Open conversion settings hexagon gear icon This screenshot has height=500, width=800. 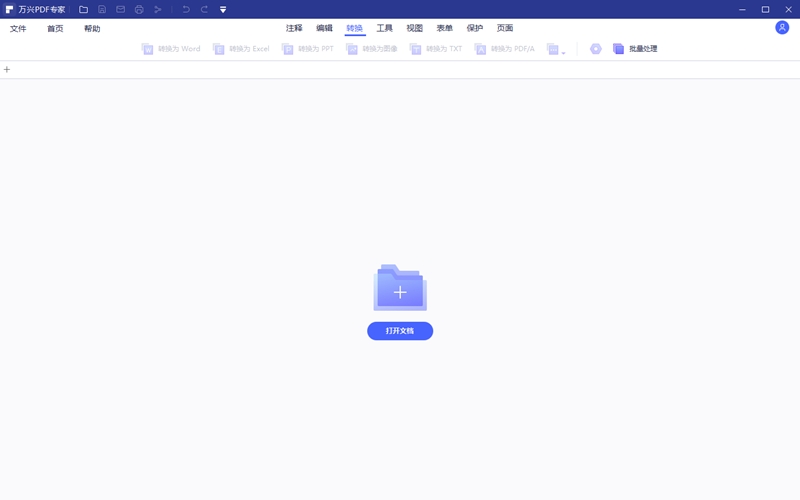[596, 49]
